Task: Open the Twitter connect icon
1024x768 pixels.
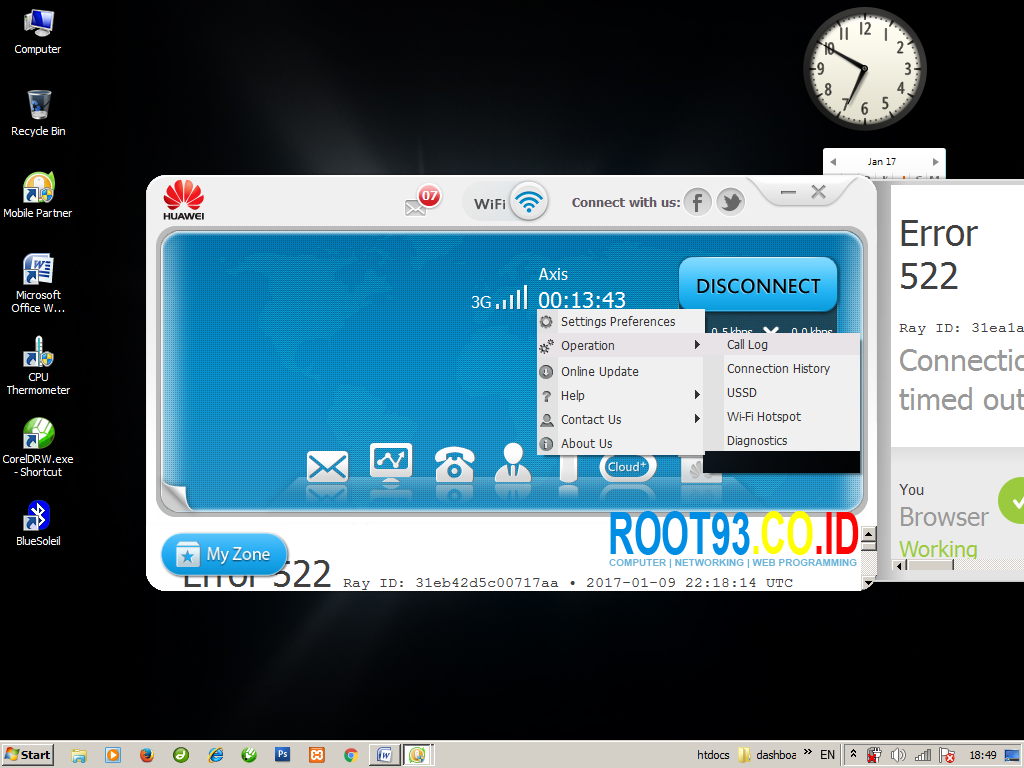Action: click(x=731, y=202)
